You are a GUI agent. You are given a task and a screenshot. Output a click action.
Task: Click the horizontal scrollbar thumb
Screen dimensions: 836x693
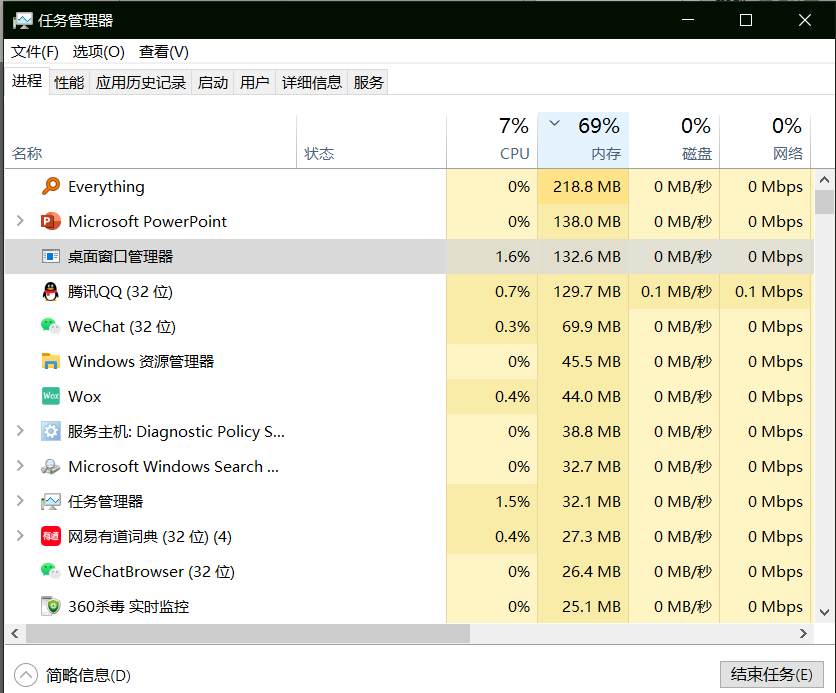pos(248,633)
